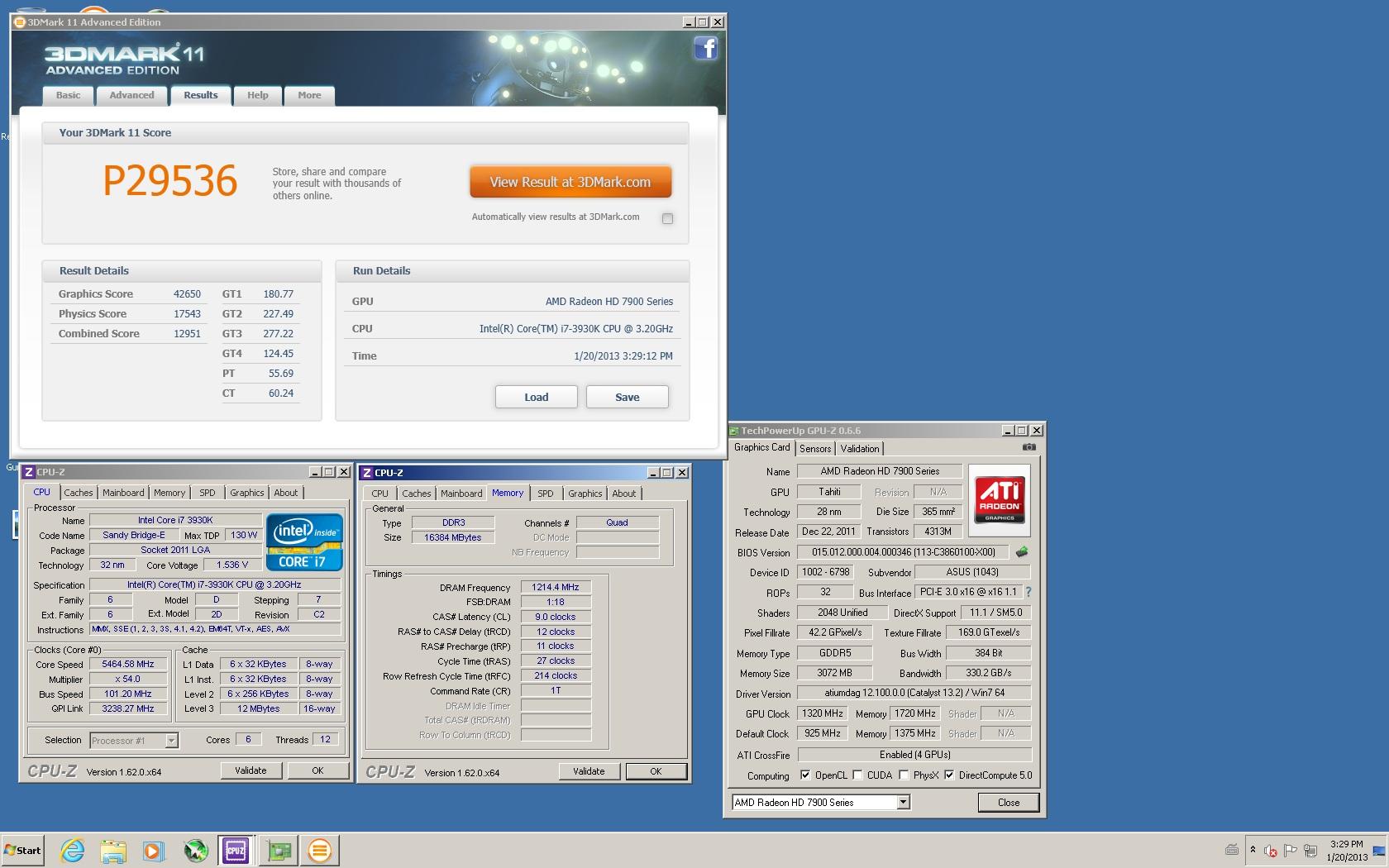The height and width of the screenshot is (868, 1389).
Task: Show hidden tray icons chevron
Action: (x=1253, y=850)
